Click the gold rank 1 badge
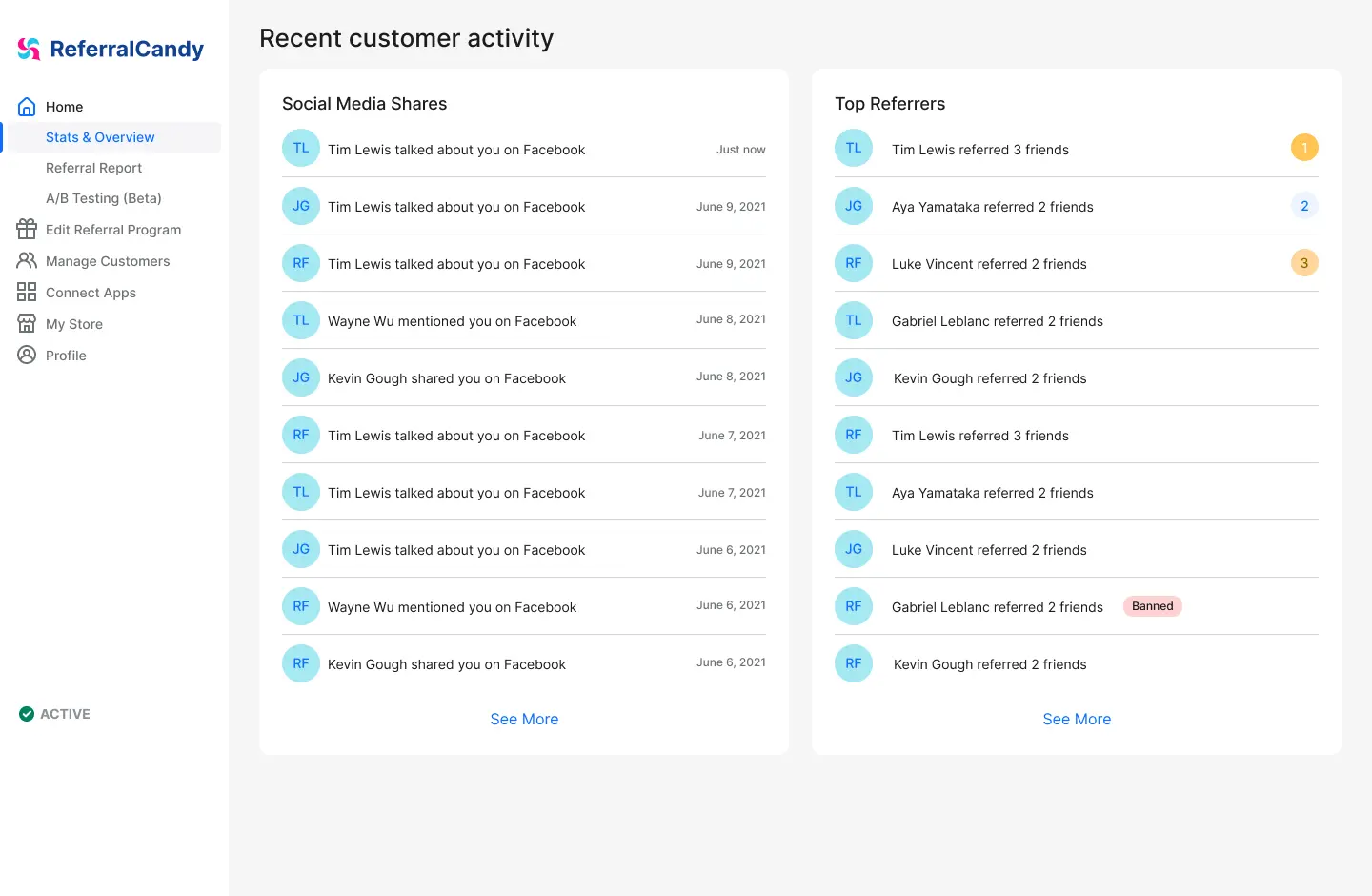Viewport: 1372px width, 896px height. pos(1304,148)
